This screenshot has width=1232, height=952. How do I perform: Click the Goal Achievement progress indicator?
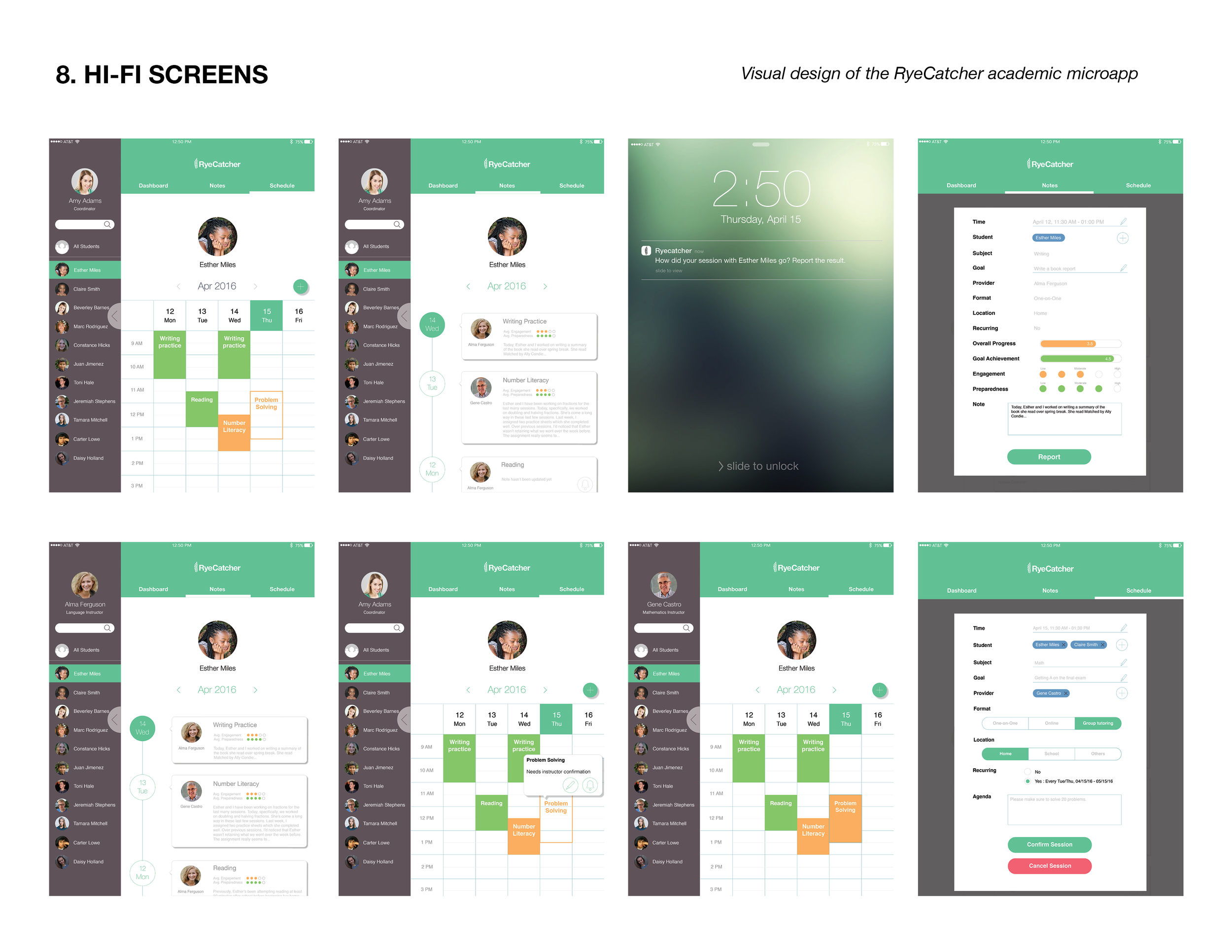(1079, 359)
